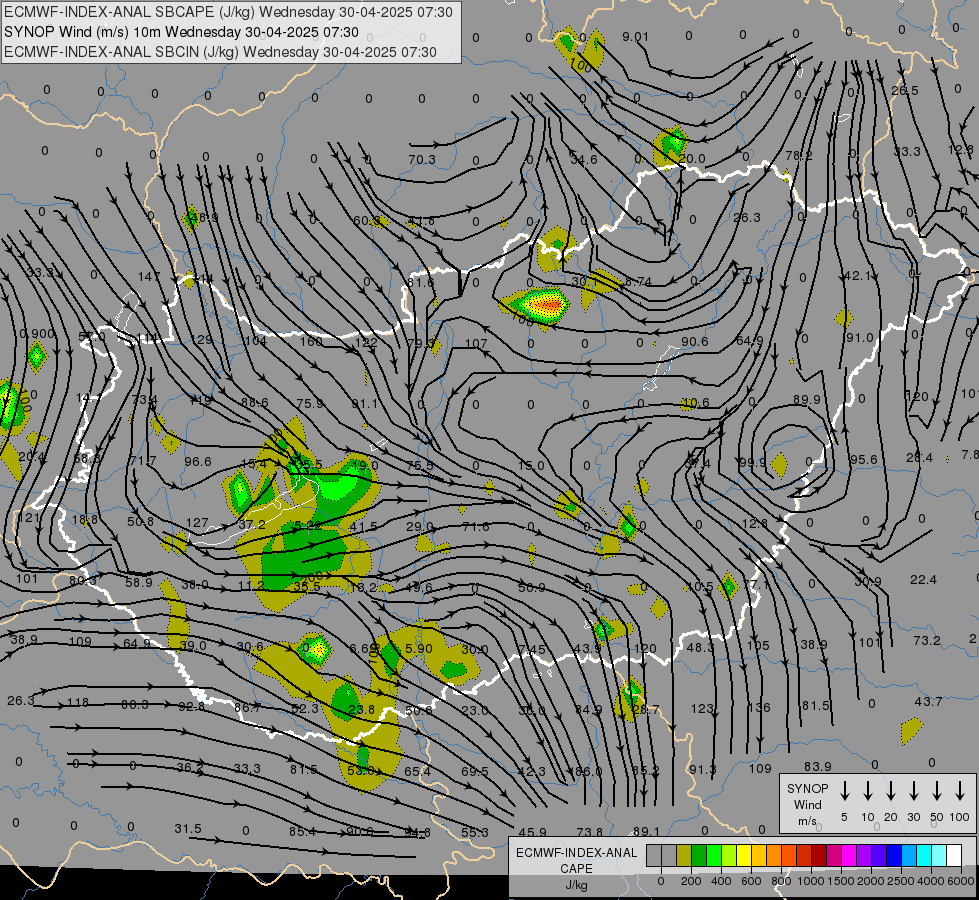Click the 1000 tick label on CAPE scale
Image resolution: width=979 pixels, height=900 pixels.
pyautogui.click(x=810, y=881)
